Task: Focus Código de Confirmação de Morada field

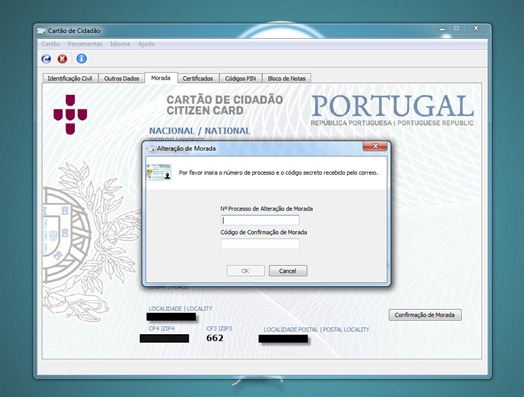Action: [260, 244]
